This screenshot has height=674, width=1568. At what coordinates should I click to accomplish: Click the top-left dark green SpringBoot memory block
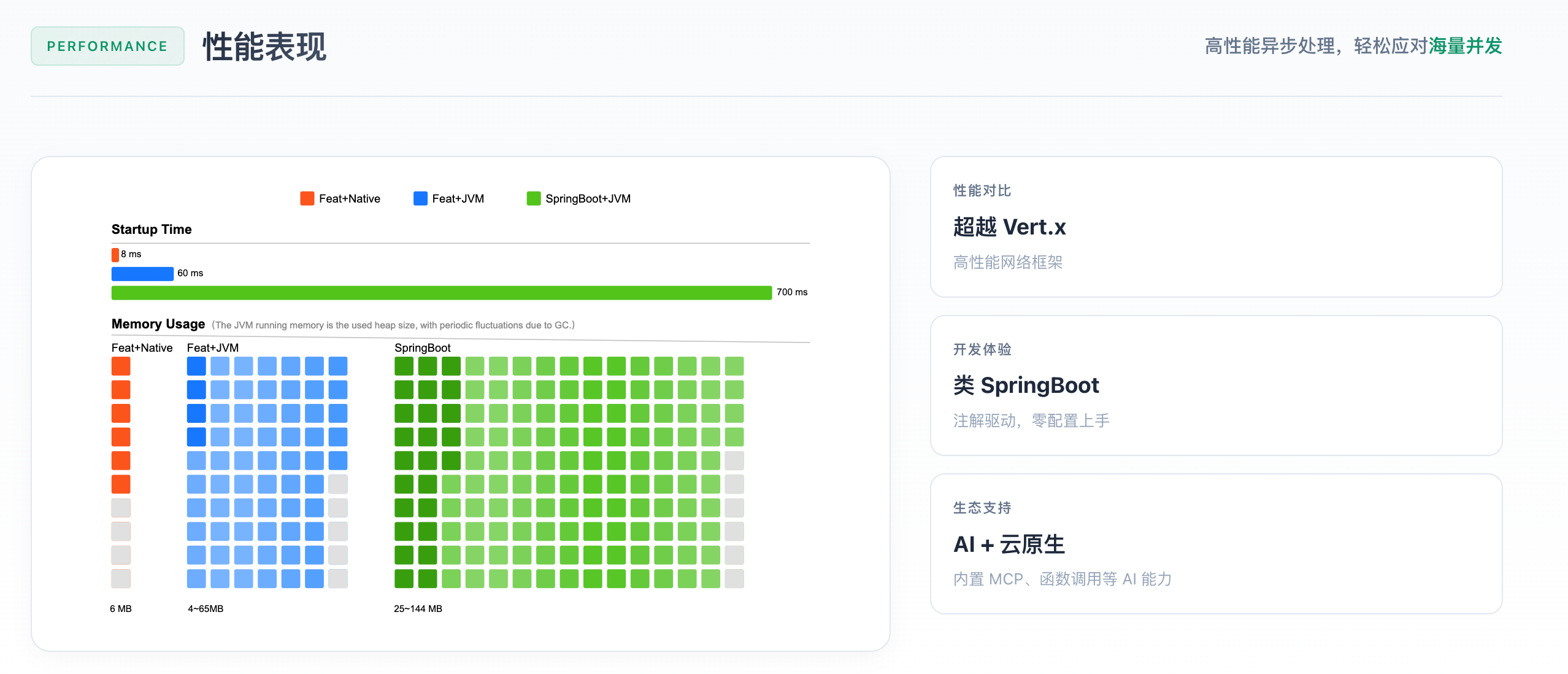point(404,366)
